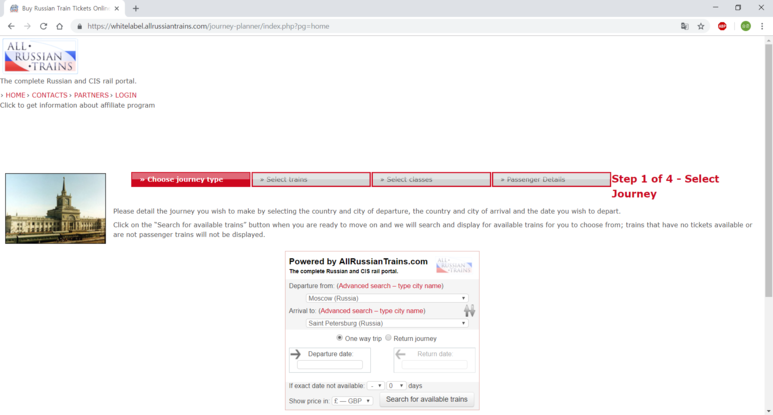Click the right arrow beside Departure date
The height and width of the screenshot is (415, 773).
tap(296, 354)
